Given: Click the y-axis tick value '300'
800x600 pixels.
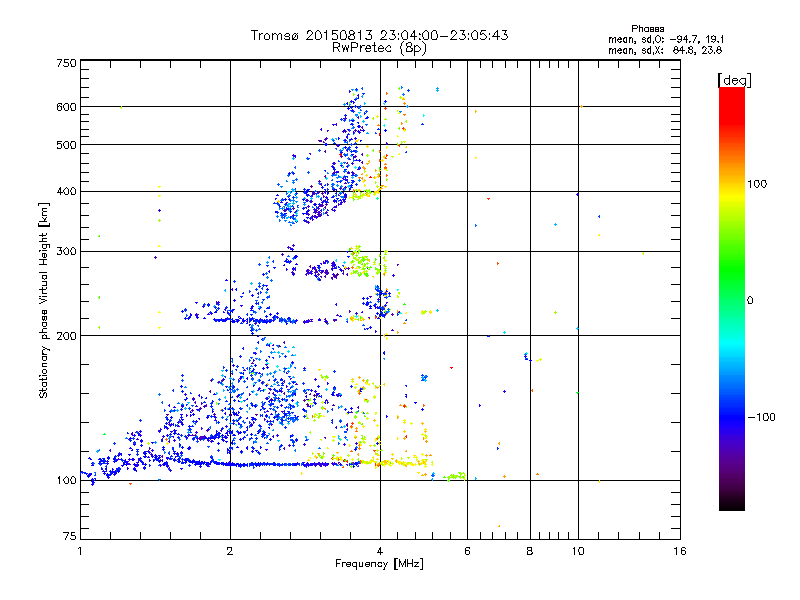Looking at the screenshot, I should point(66,252).
